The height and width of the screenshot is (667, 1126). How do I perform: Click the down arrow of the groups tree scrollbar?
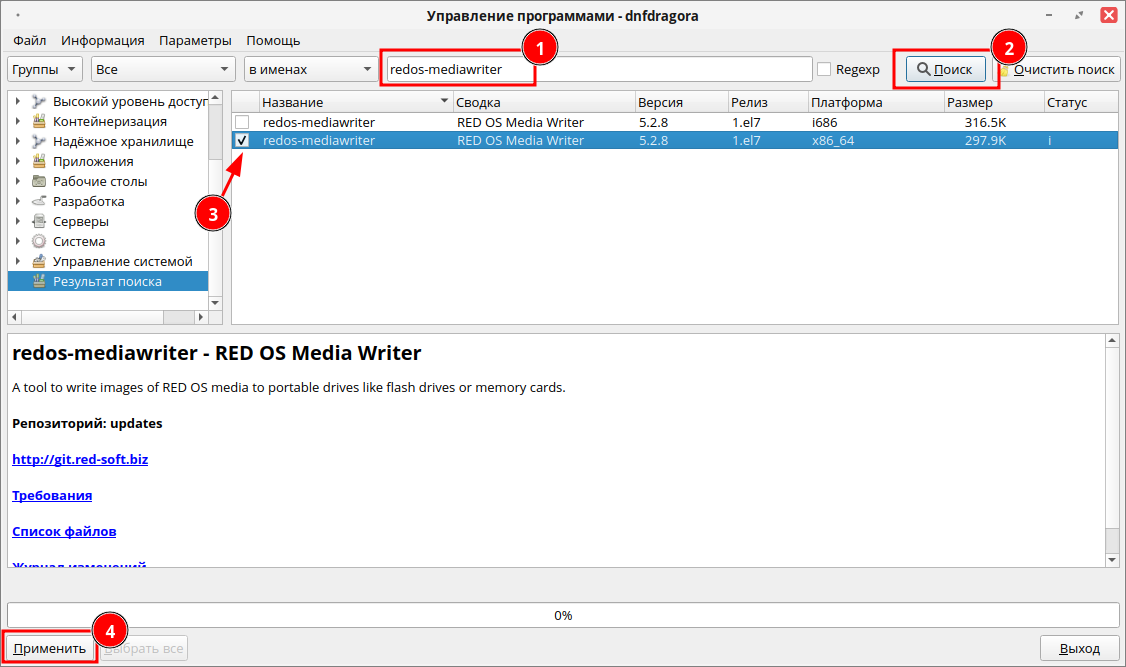215,303
